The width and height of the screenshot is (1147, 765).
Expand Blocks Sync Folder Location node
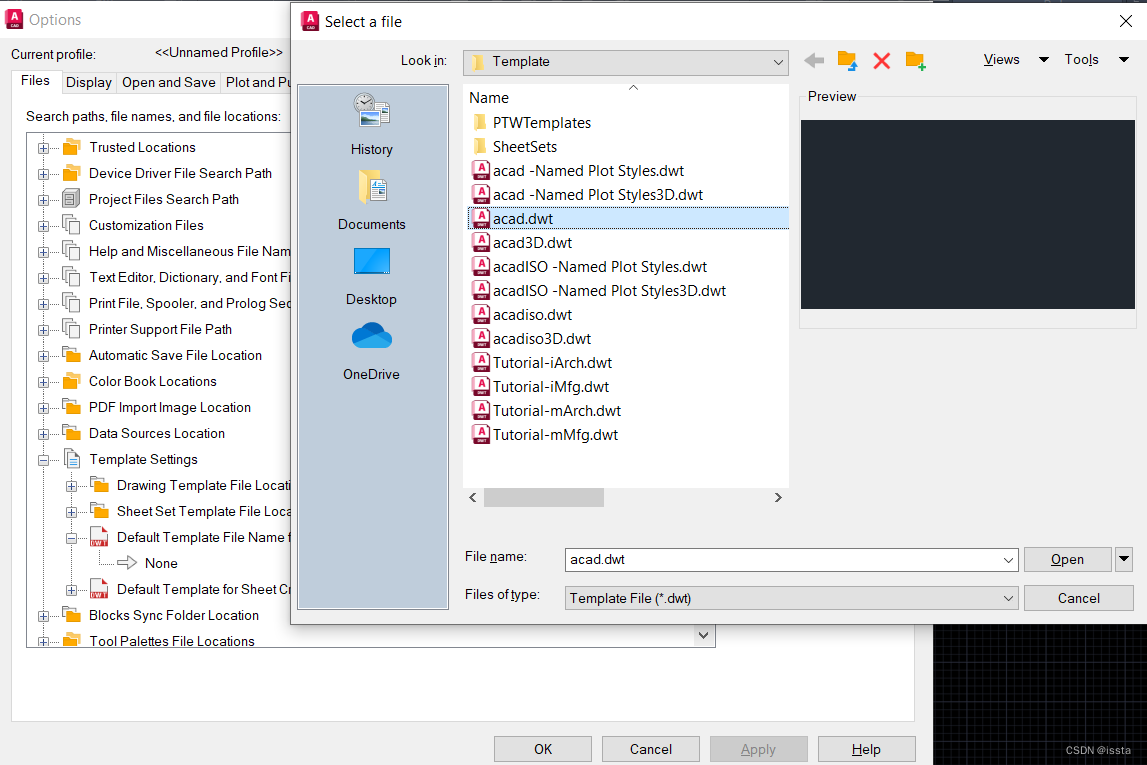(44, 617)
